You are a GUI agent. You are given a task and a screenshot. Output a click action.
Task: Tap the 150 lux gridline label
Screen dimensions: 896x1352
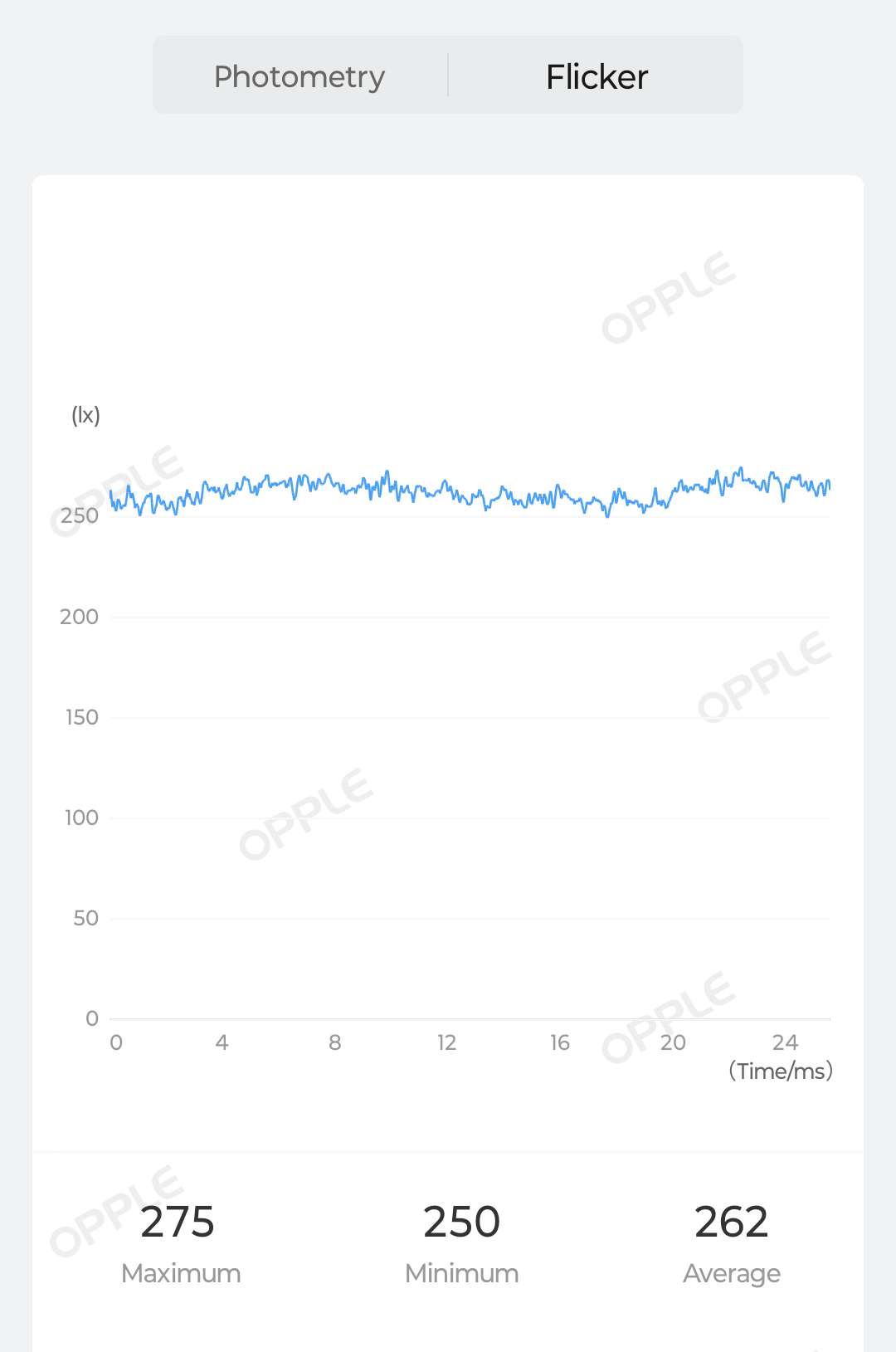coord(81,717)
